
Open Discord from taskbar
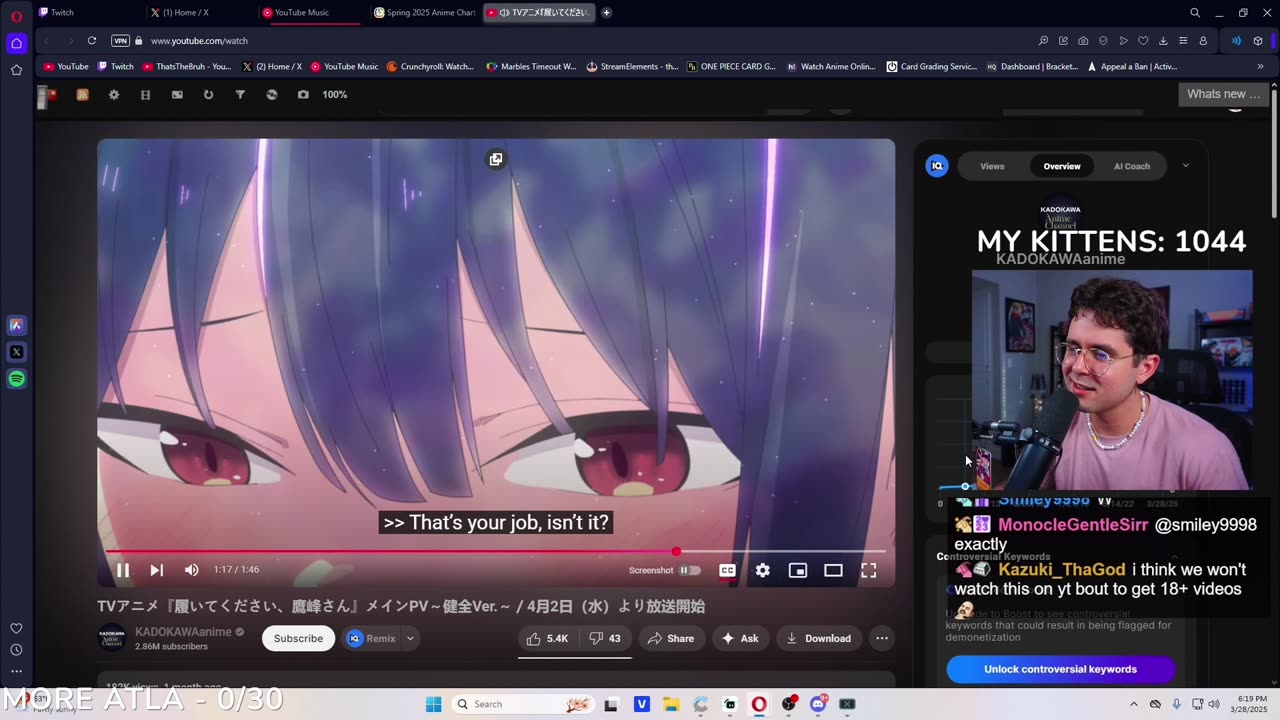tap(818, 704)
